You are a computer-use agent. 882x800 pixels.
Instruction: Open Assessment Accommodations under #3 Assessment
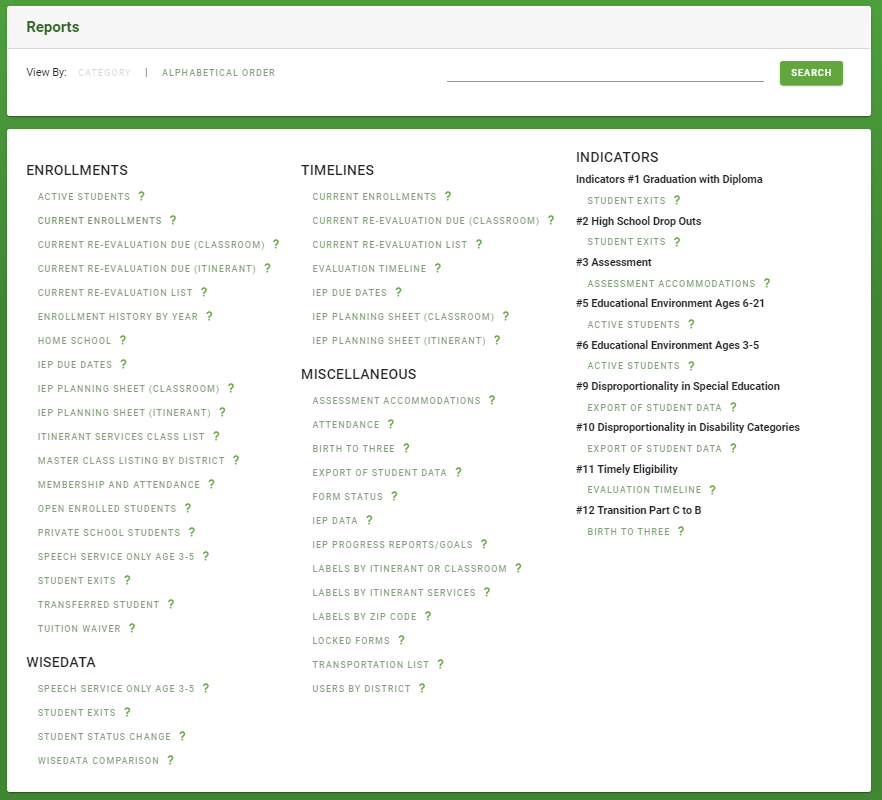click(x=672, y=284)
